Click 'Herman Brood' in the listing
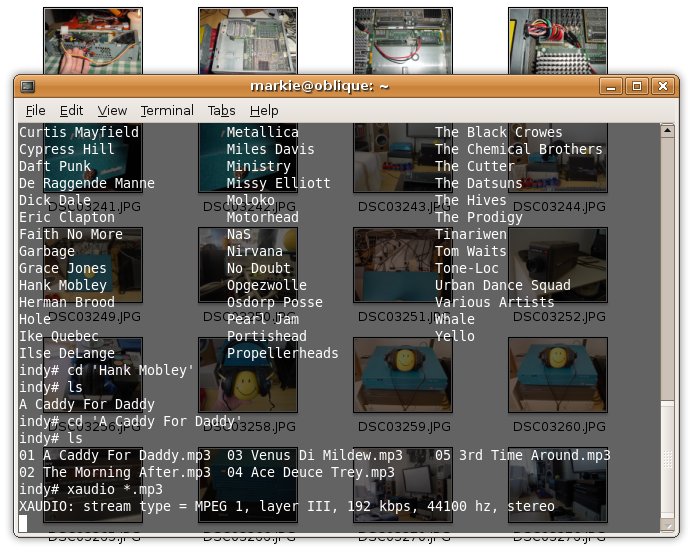The height and width of the screenshot is (556, 692). click(67, 302)
